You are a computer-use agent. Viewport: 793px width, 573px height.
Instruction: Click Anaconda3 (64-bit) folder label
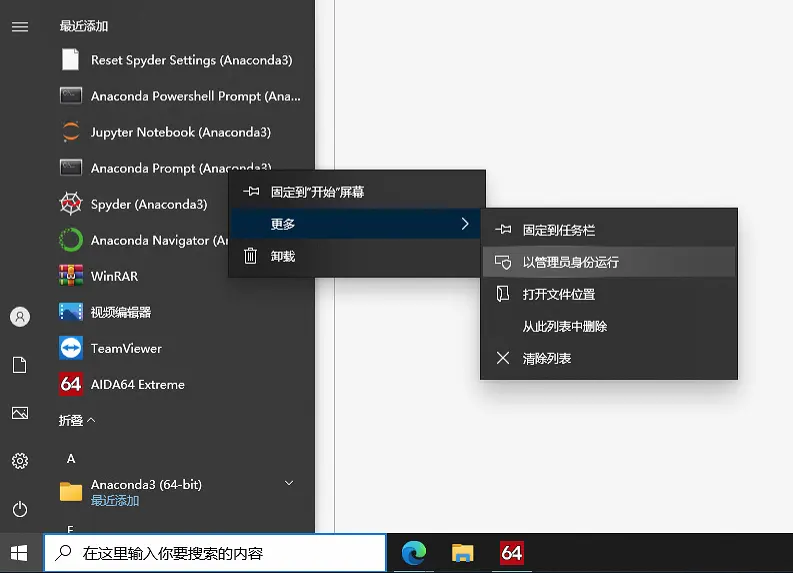tap(146, 484)
